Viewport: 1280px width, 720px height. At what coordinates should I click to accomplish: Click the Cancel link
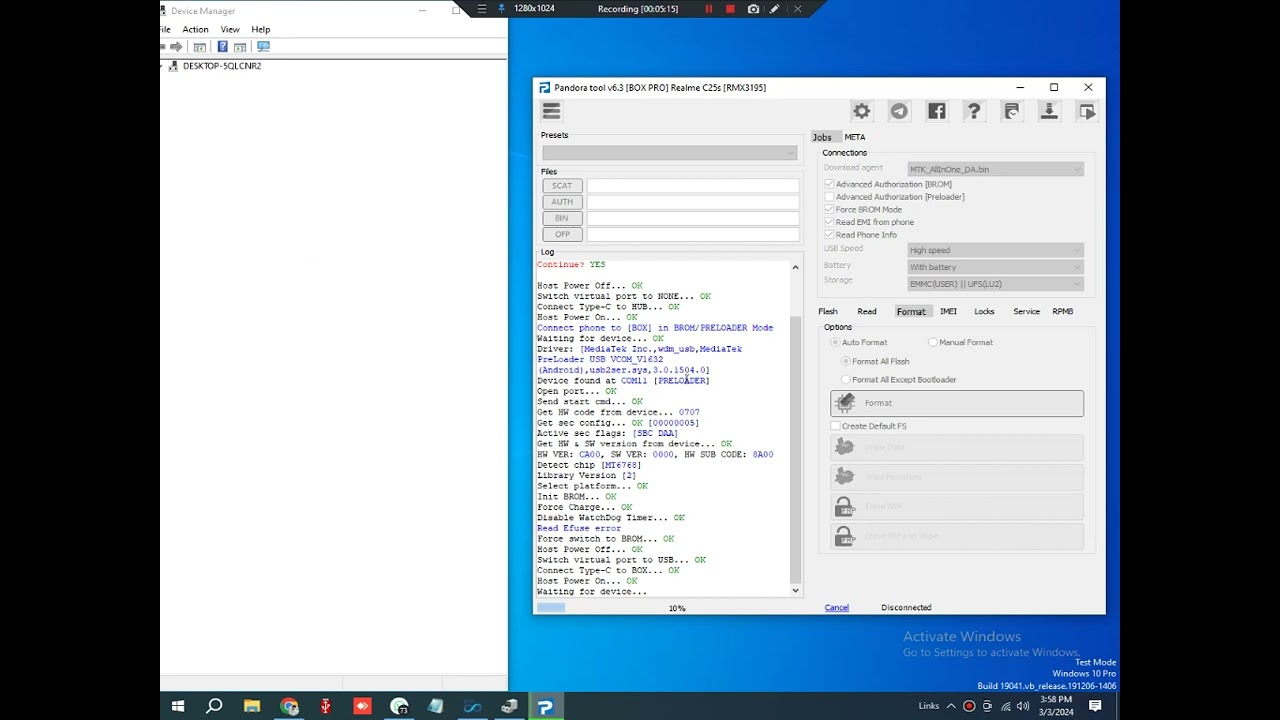click(x=837, y=608)
